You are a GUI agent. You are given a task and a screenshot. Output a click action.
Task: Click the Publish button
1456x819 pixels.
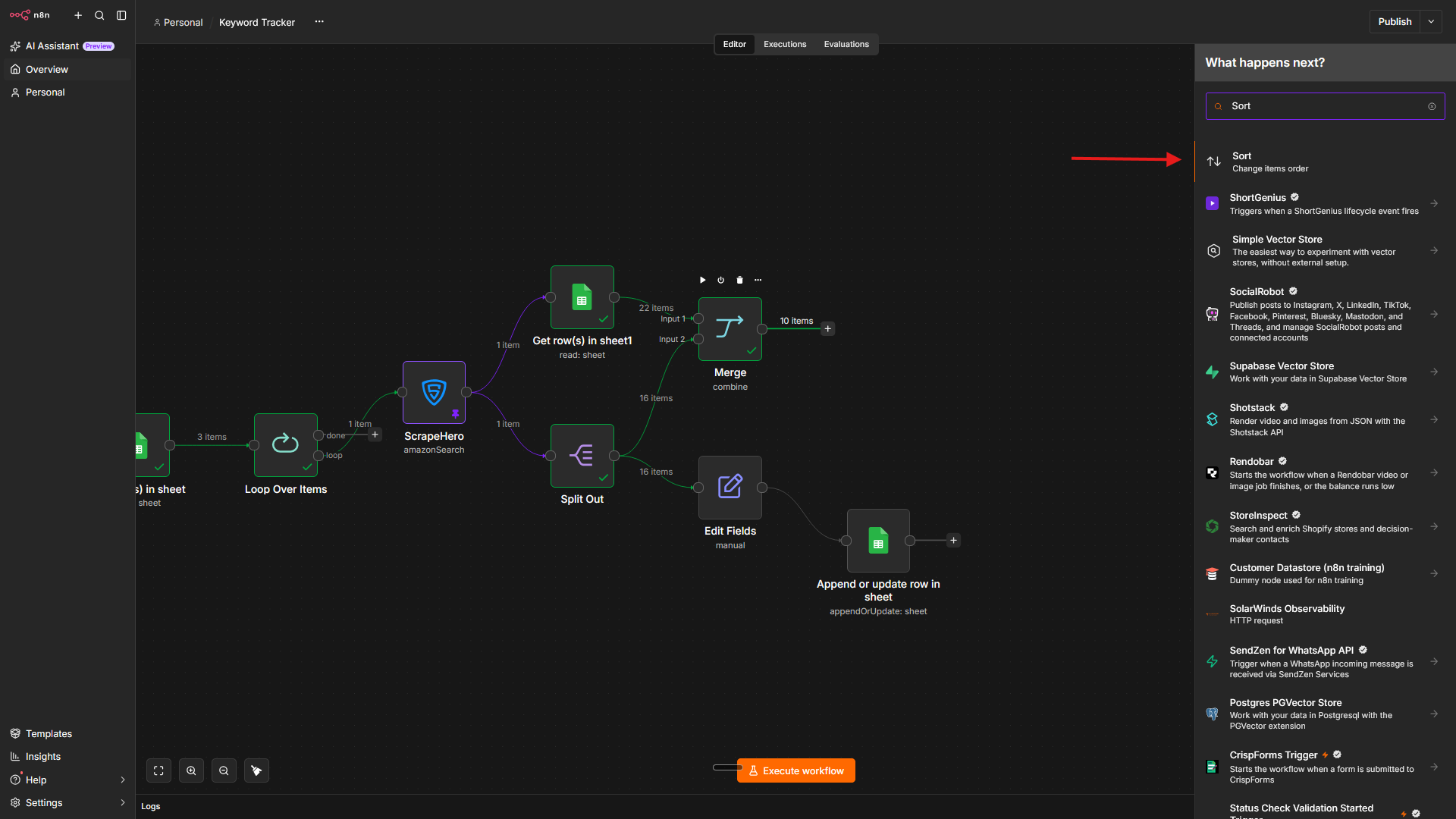tap(1395, 21)
